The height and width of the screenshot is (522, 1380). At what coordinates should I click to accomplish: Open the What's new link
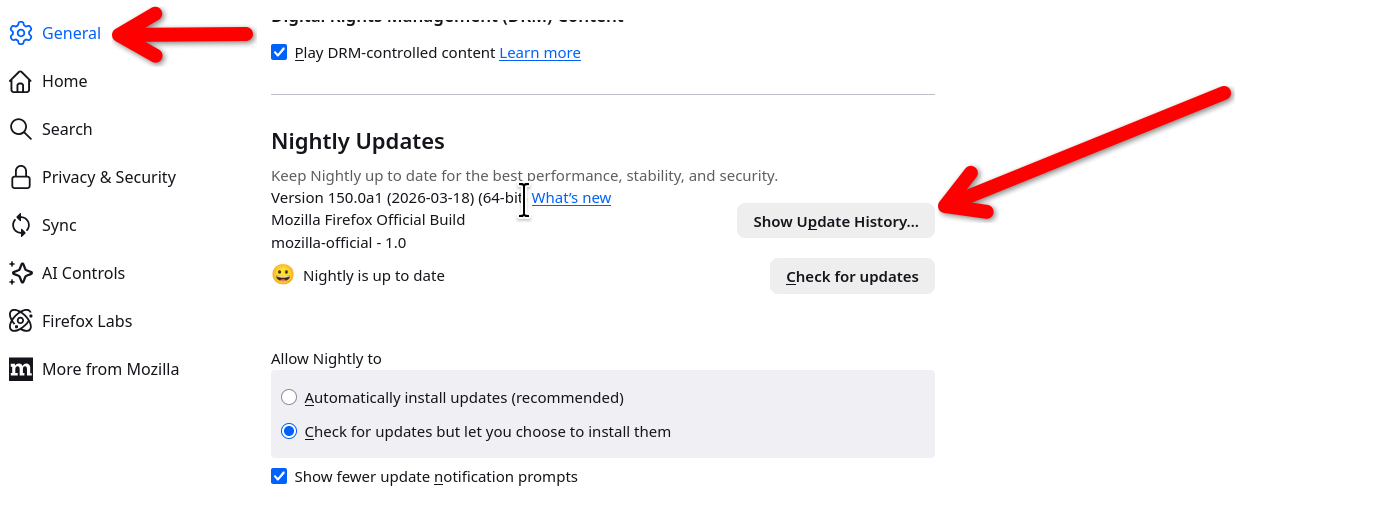point(571,198)
